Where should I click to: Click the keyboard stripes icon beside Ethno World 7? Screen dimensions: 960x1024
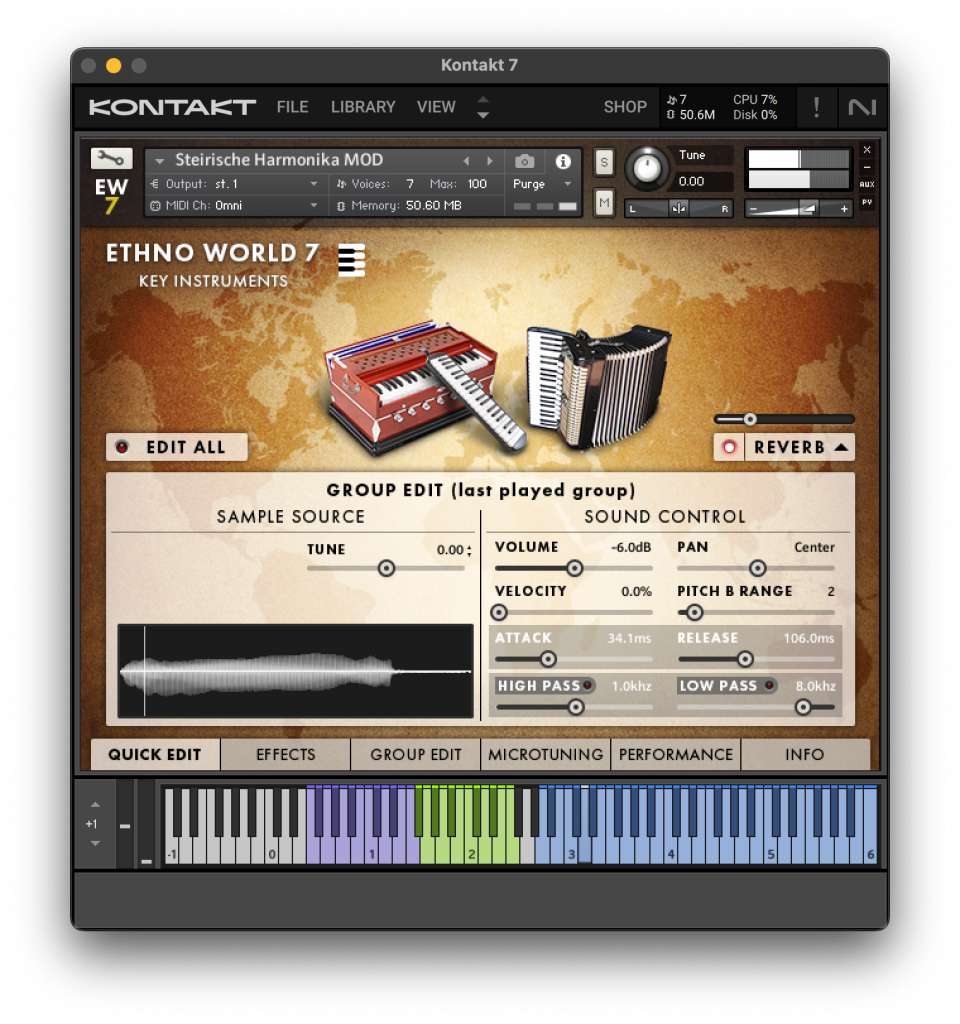pos(351,260)
